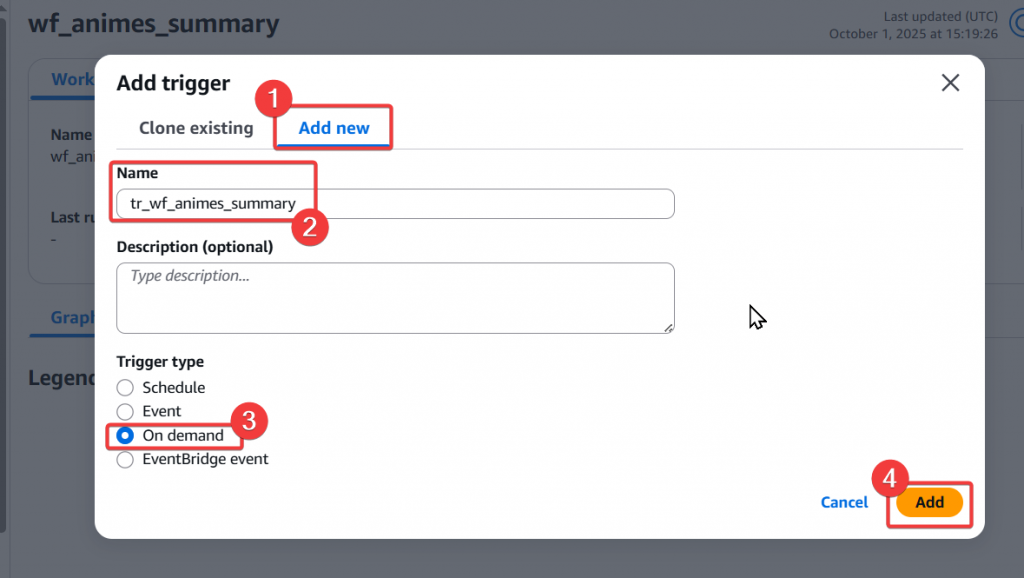1024x578 pixels.
Task: Click the red step 2 marker
Action: 310,227
